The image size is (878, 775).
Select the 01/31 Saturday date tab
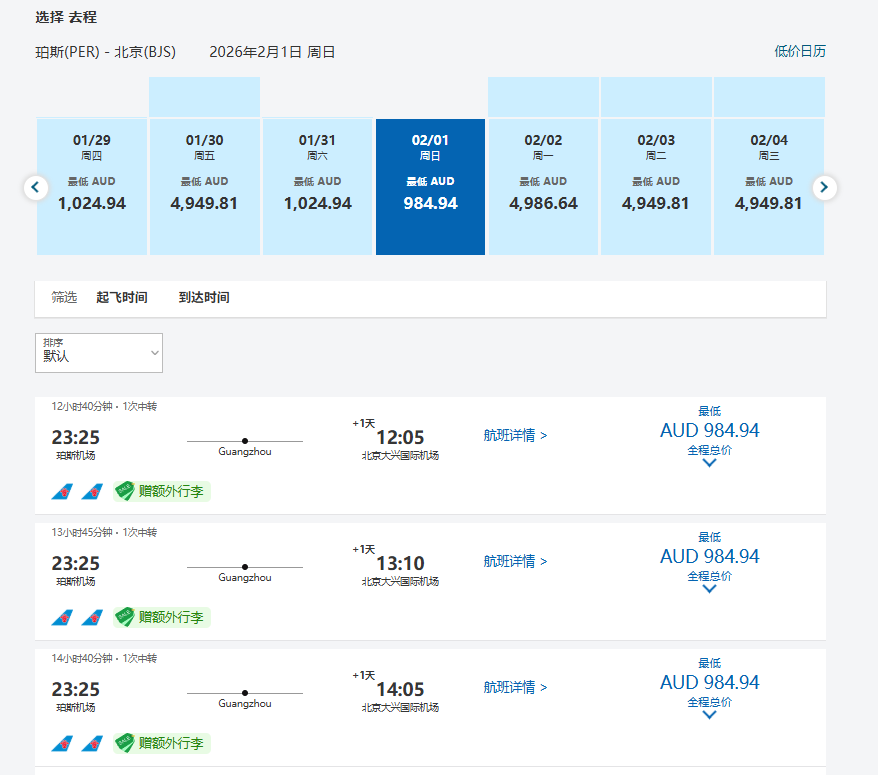coord(318,187)
